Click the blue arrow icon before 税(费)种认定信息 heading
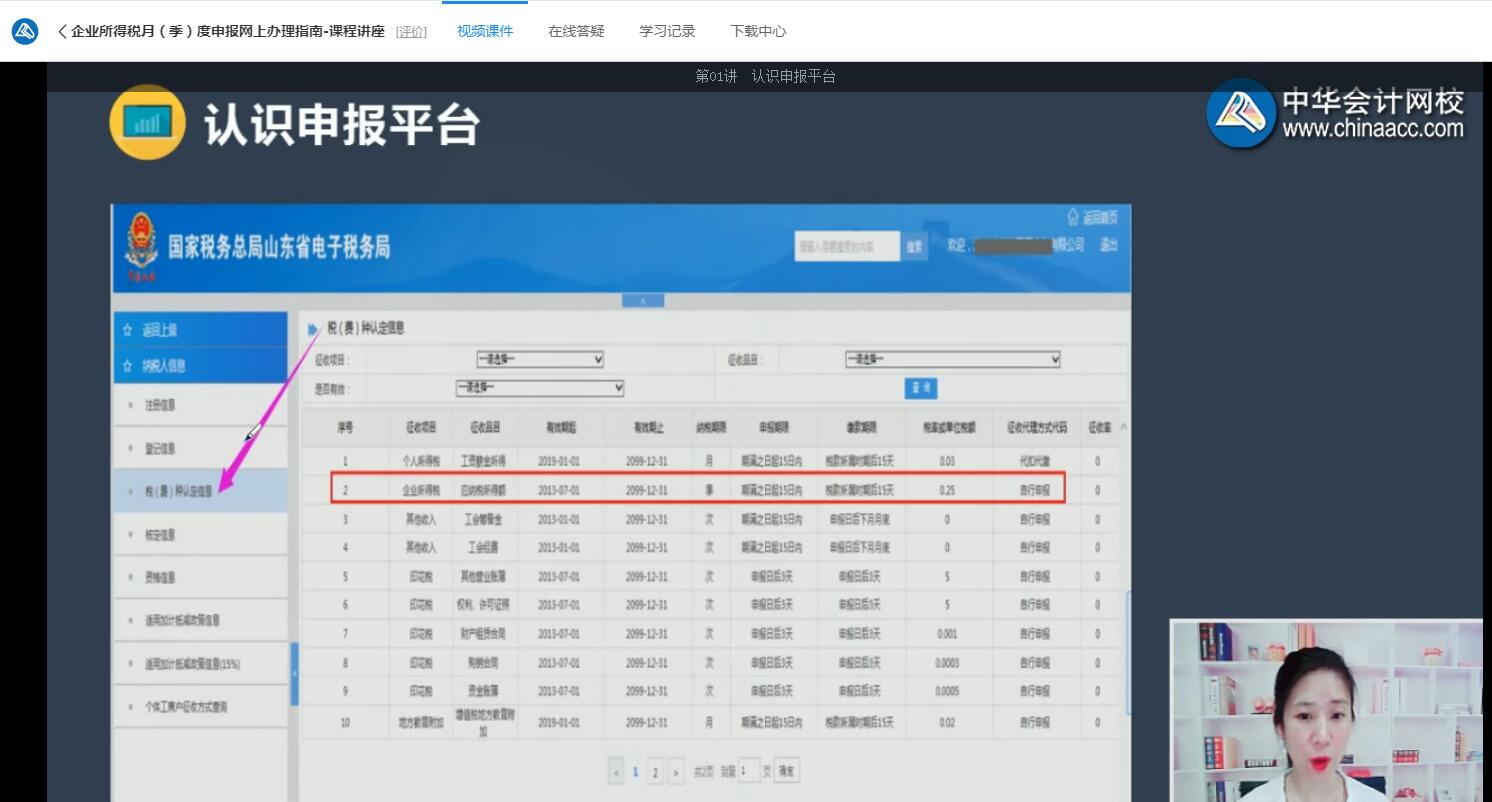This screenshot has width=1492, height=802. (x=313, y=329)
